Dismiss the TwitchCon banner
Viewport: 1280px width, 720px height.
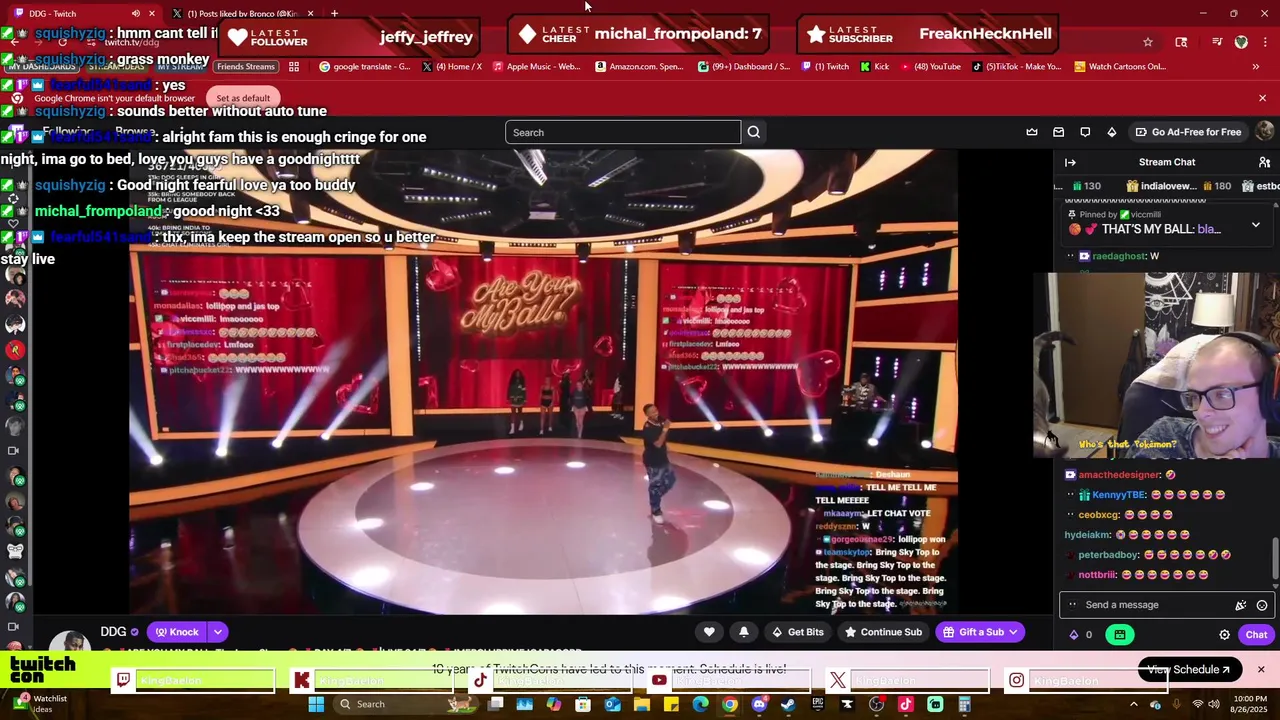1260,670
